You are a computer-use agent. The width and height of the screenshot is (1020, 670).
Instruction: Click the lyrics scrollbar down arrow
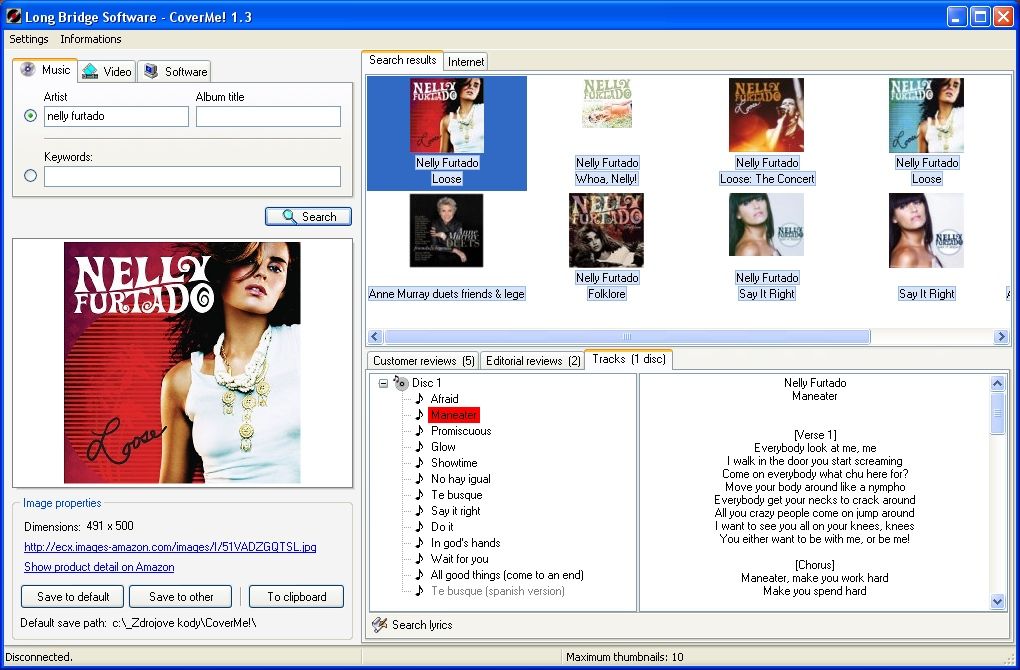(x=997, y=602)
